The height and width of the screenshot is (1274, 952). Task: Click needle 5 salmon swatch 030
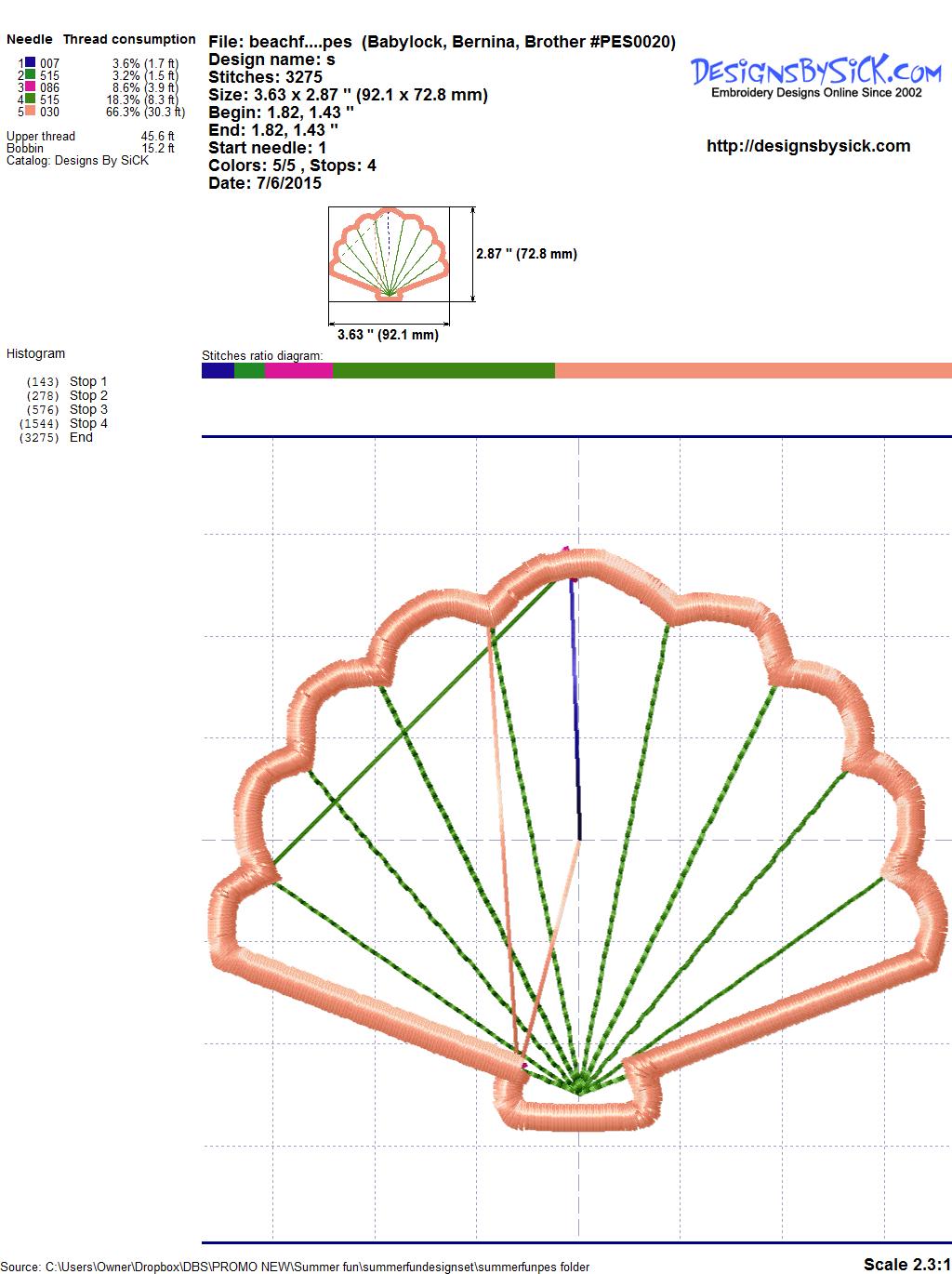pos(31,112)
